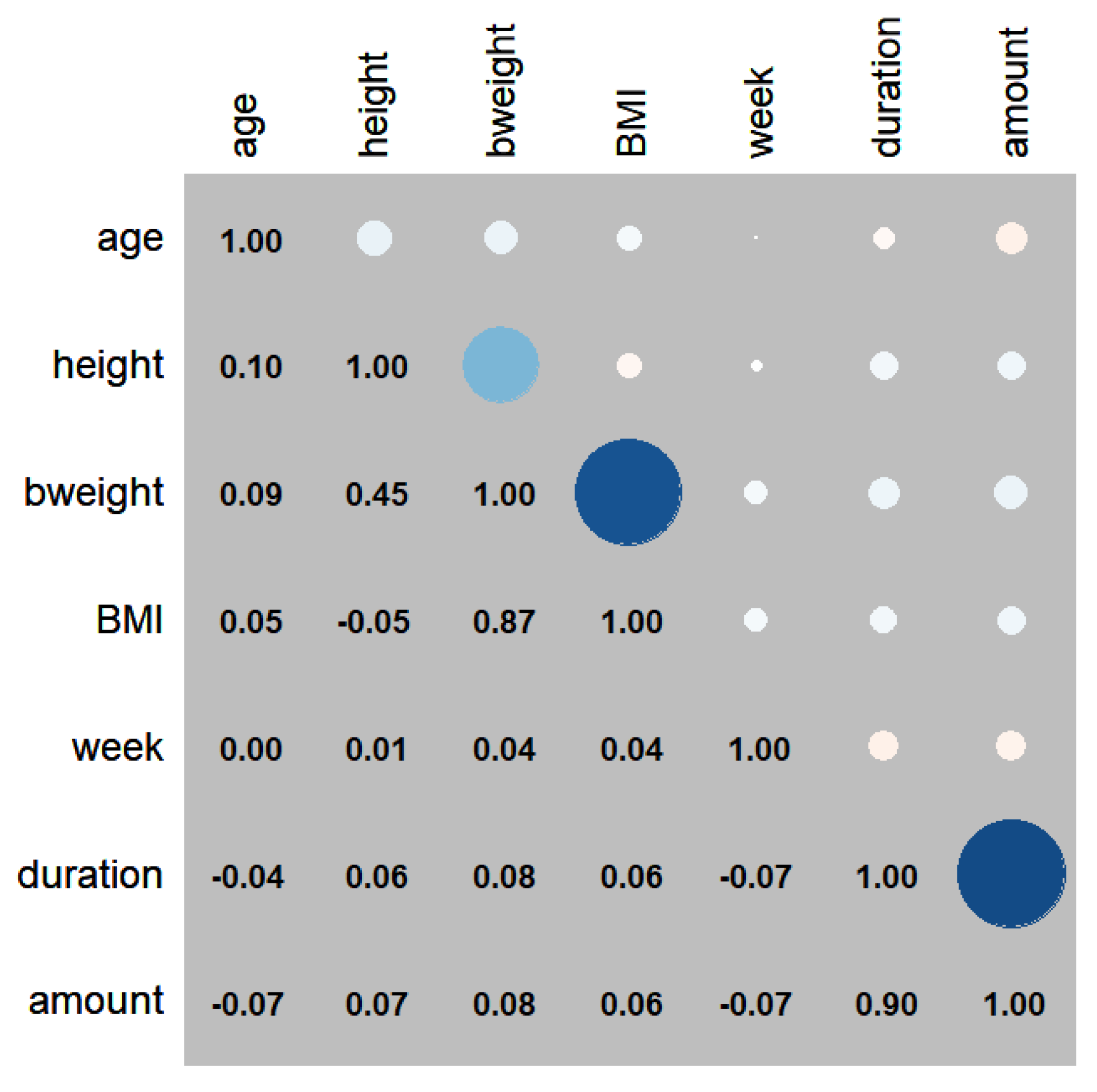Click the tiny dot in the age–week cell
This screenshot has width=1097, height=1092.
point(755,238)
